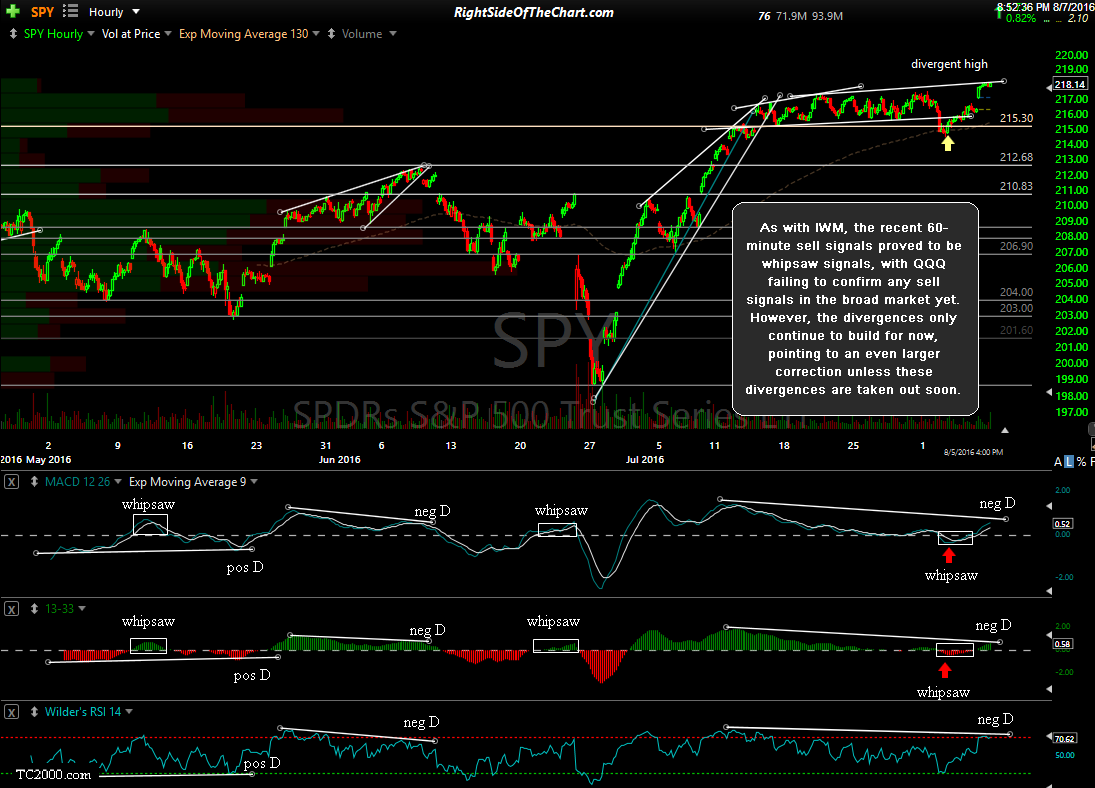Image resolution: width=1095 pixels, height=788 pixels.
Task: Close the 13-33 histogram indicator pane
Action: pyautogui.click(x=12, y=607)
